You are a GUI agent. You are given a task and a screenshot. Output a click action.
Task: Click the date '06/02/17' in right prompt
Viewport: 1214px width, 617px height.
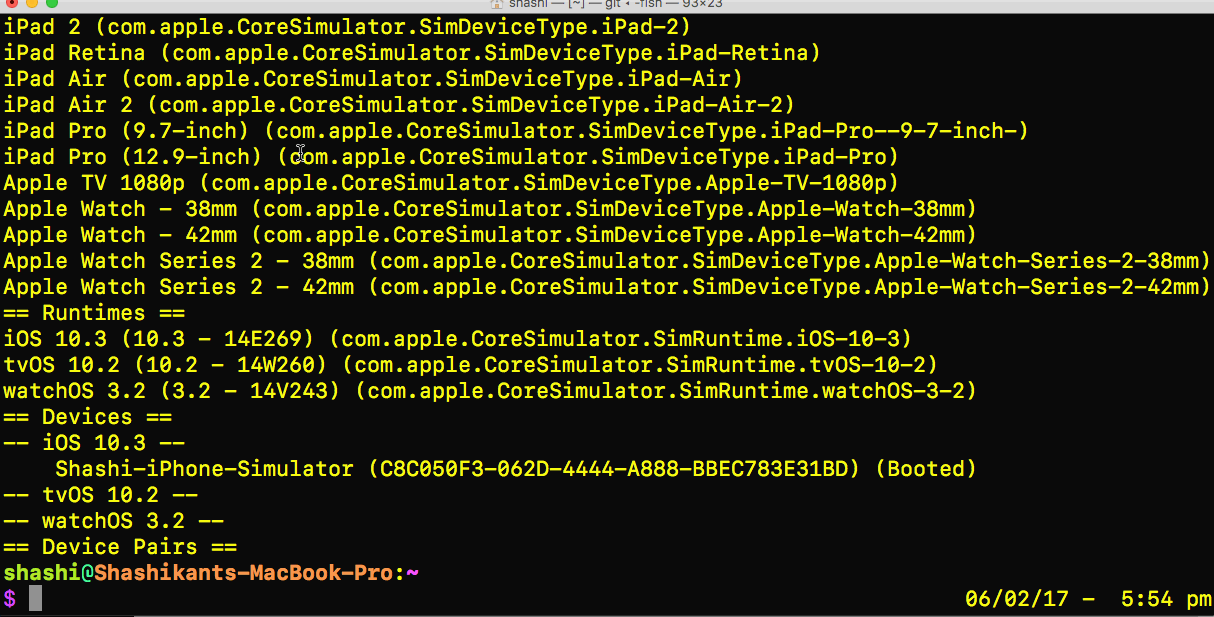click(1016, 599)
